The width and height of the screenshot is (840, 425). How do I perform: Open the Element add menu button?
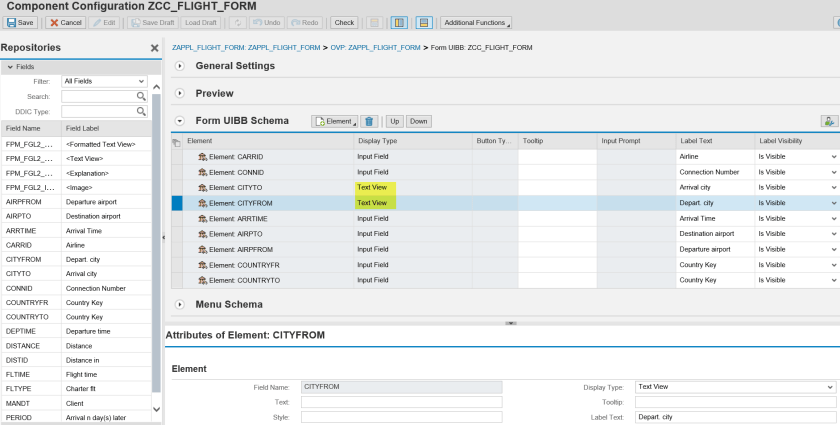click(334, 121)
